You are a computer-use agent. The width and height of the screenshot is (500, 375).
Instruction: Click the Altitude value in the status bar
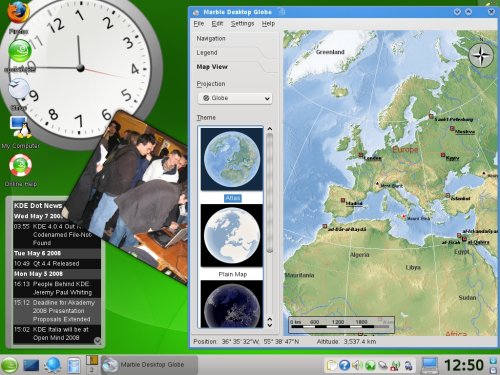pyautogui.click(x=360, y=342)
